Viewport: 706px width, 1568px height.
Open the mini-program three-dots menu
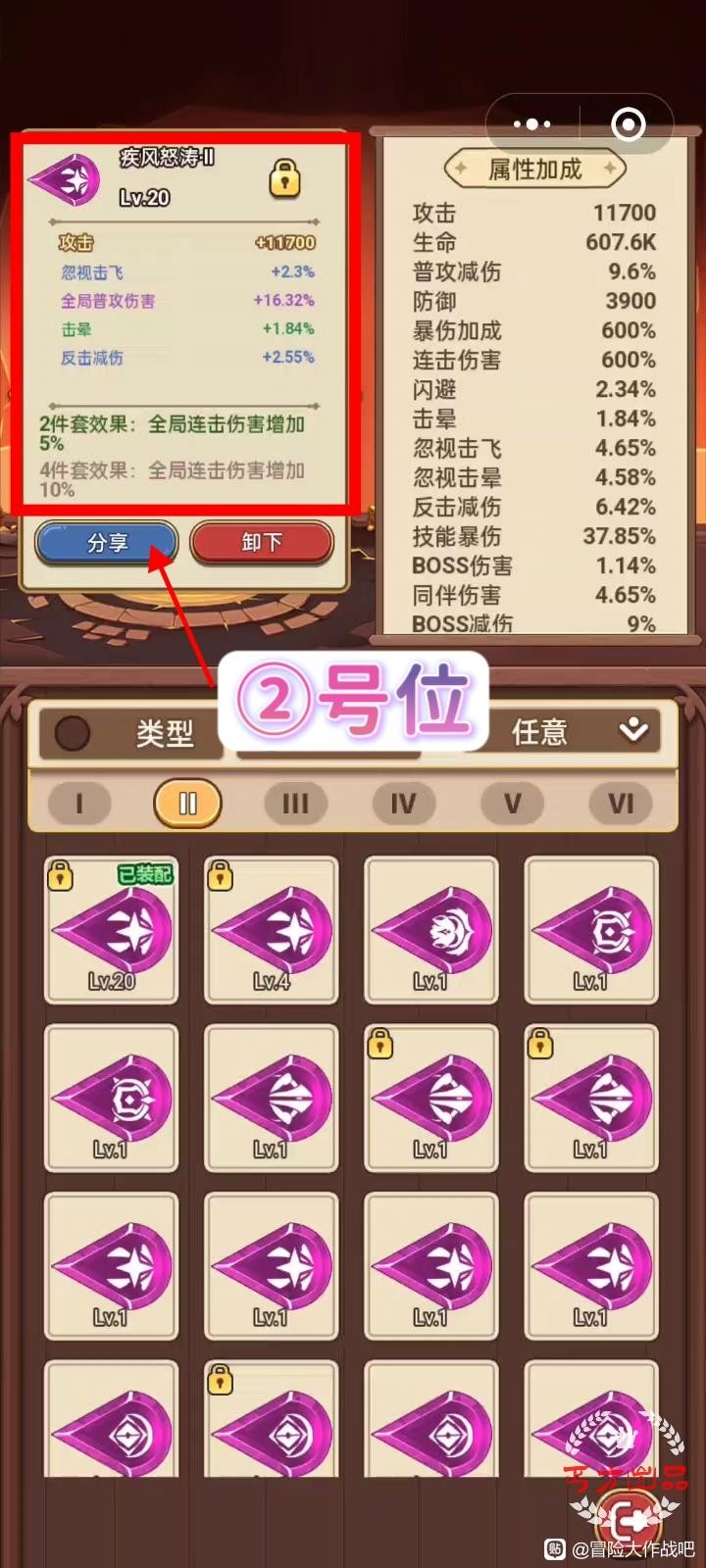click(531, 124)
